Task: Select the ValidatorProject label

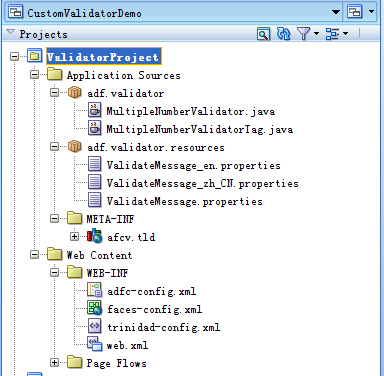Action: [104, 56]
